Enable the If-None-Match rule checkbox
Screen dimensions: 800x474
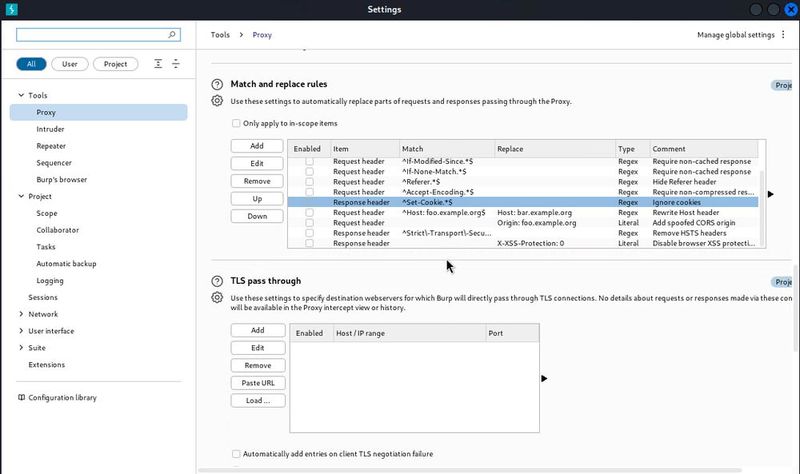coord(309,171)
